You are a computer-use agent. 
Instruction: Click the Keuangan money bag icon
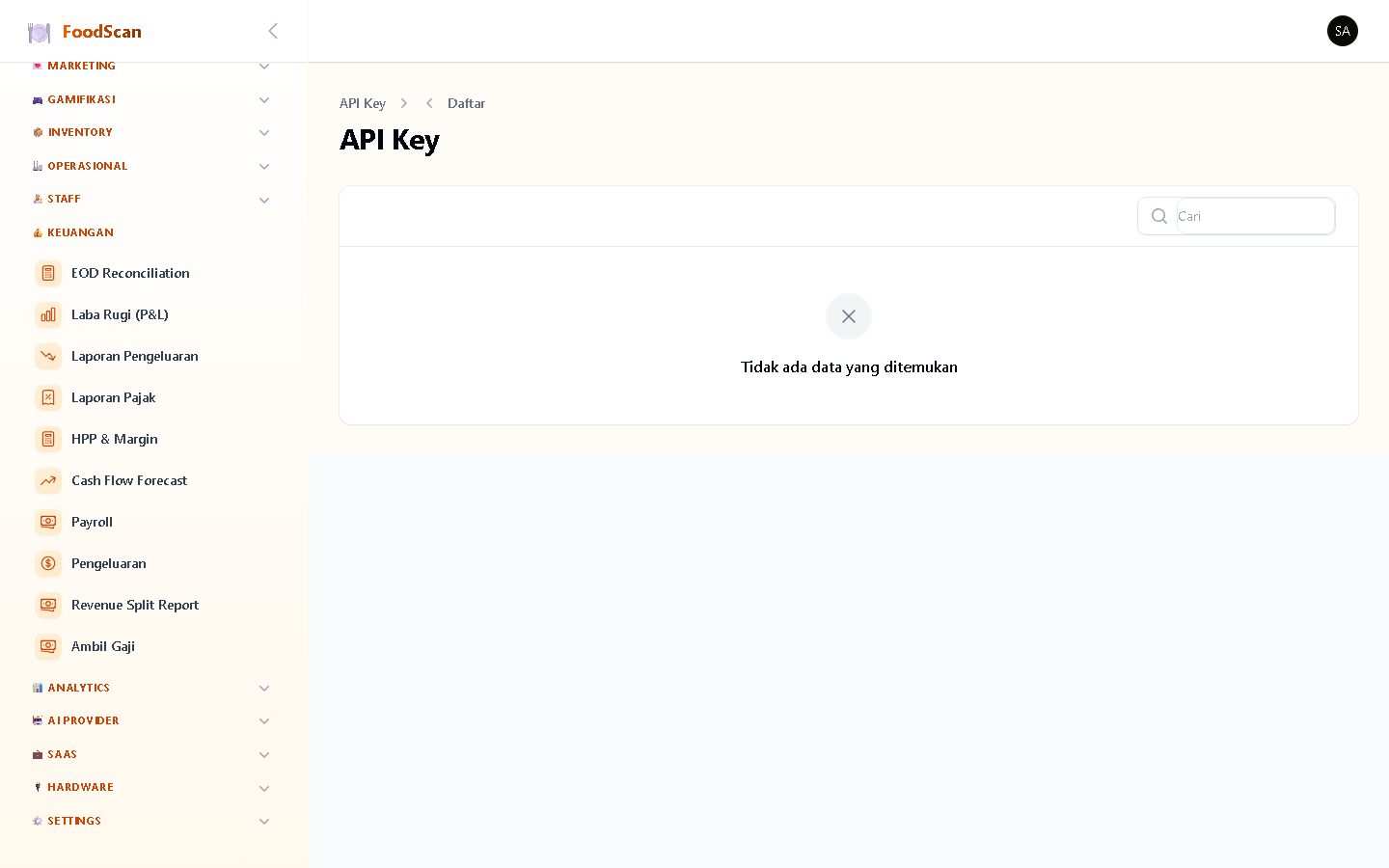pos(38,232)
